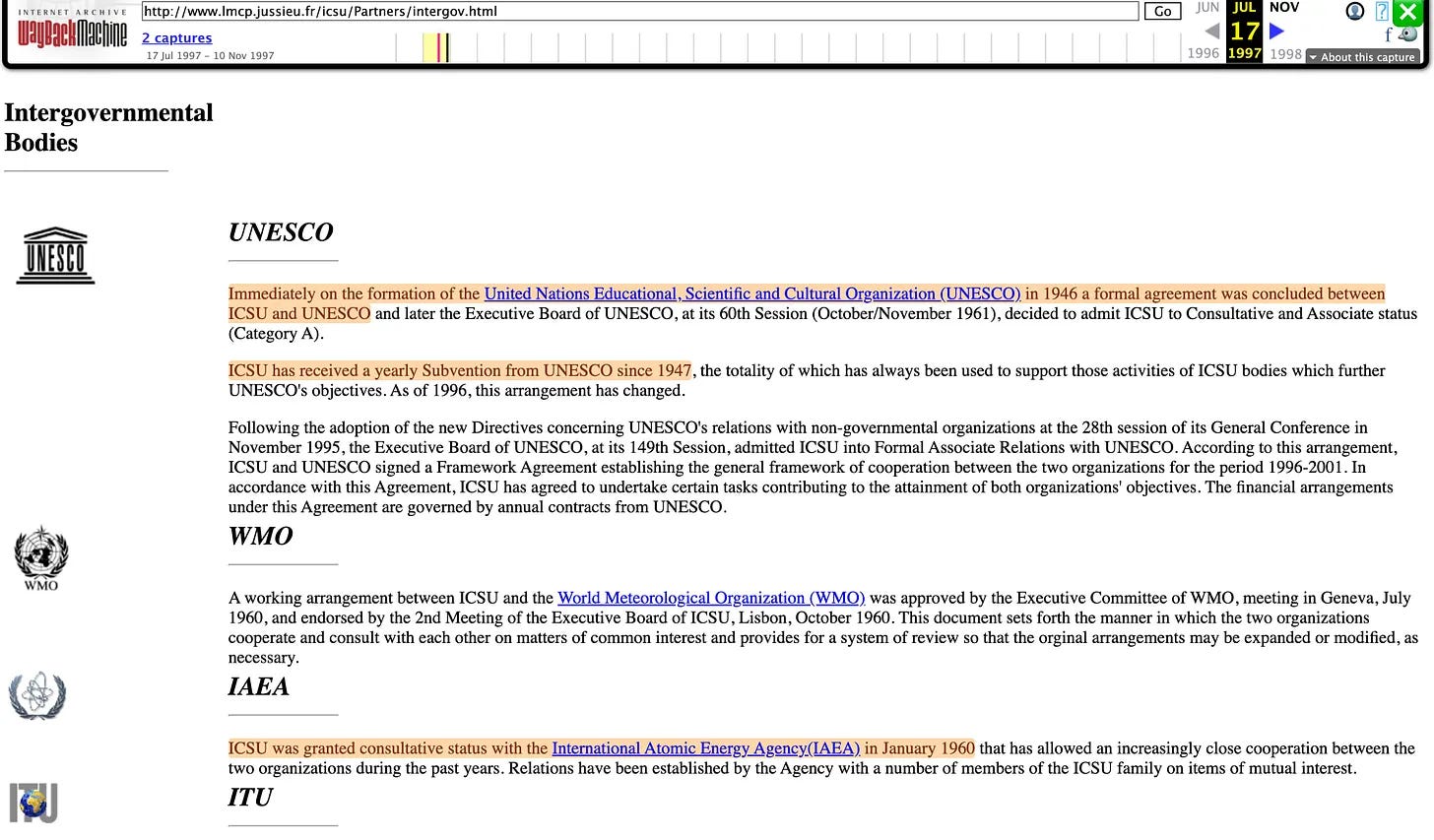Viewport: 1434px width, 840px height.
Task: Expand About this capture dropdown
Action: (x=1362, y=57)
